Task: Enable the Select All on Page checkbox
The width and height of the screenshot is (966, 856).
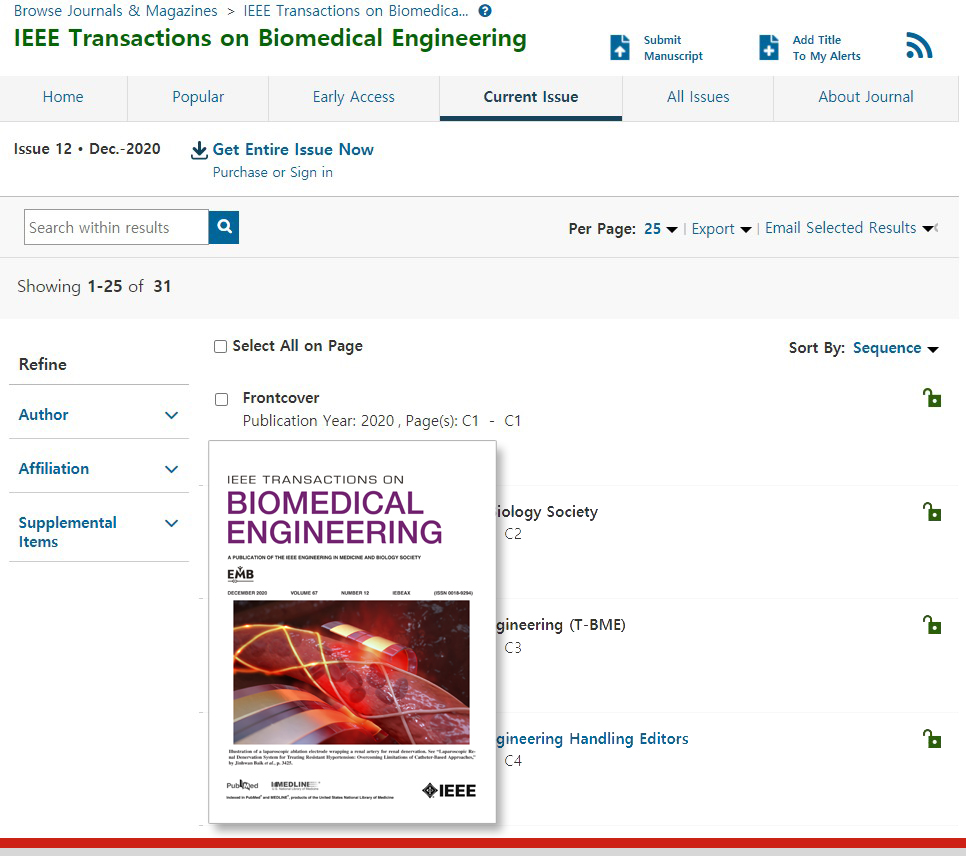Action: (x=220, y=346)
